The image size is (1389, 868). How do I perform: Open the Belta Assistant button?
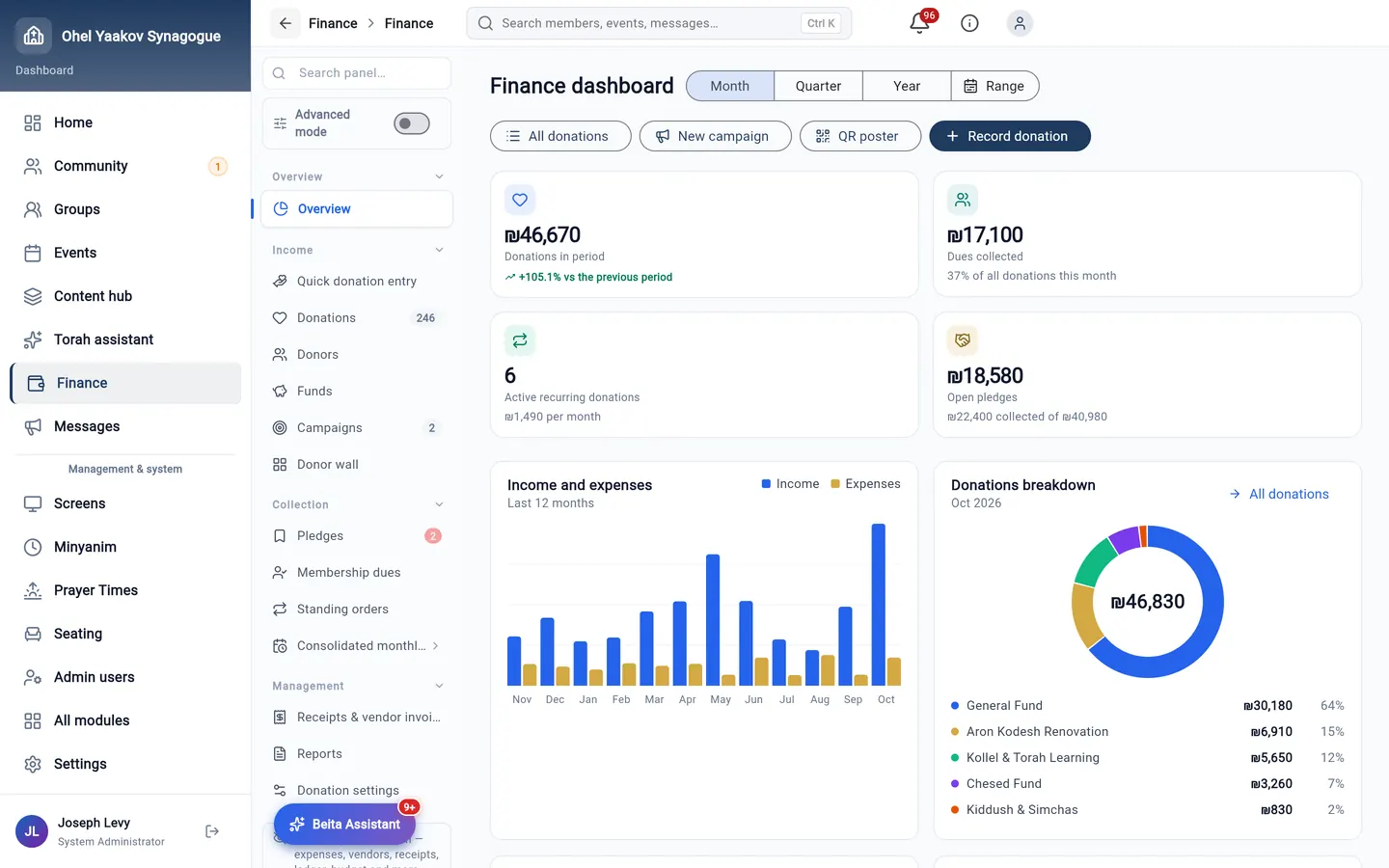pyautogui.click(x=344, y=824)
